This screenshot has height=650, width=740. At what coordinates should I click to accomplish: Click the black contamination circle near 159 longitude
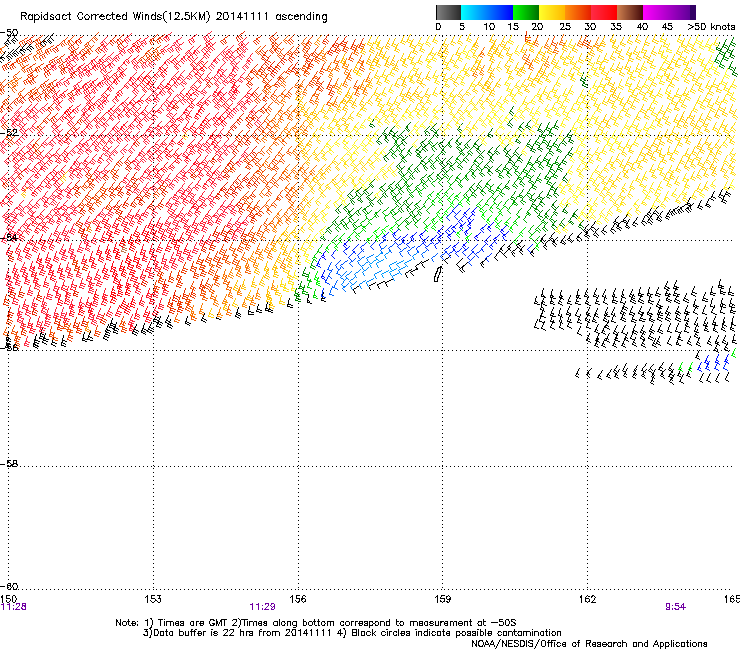pyautogui.click(x=438, y=274)
